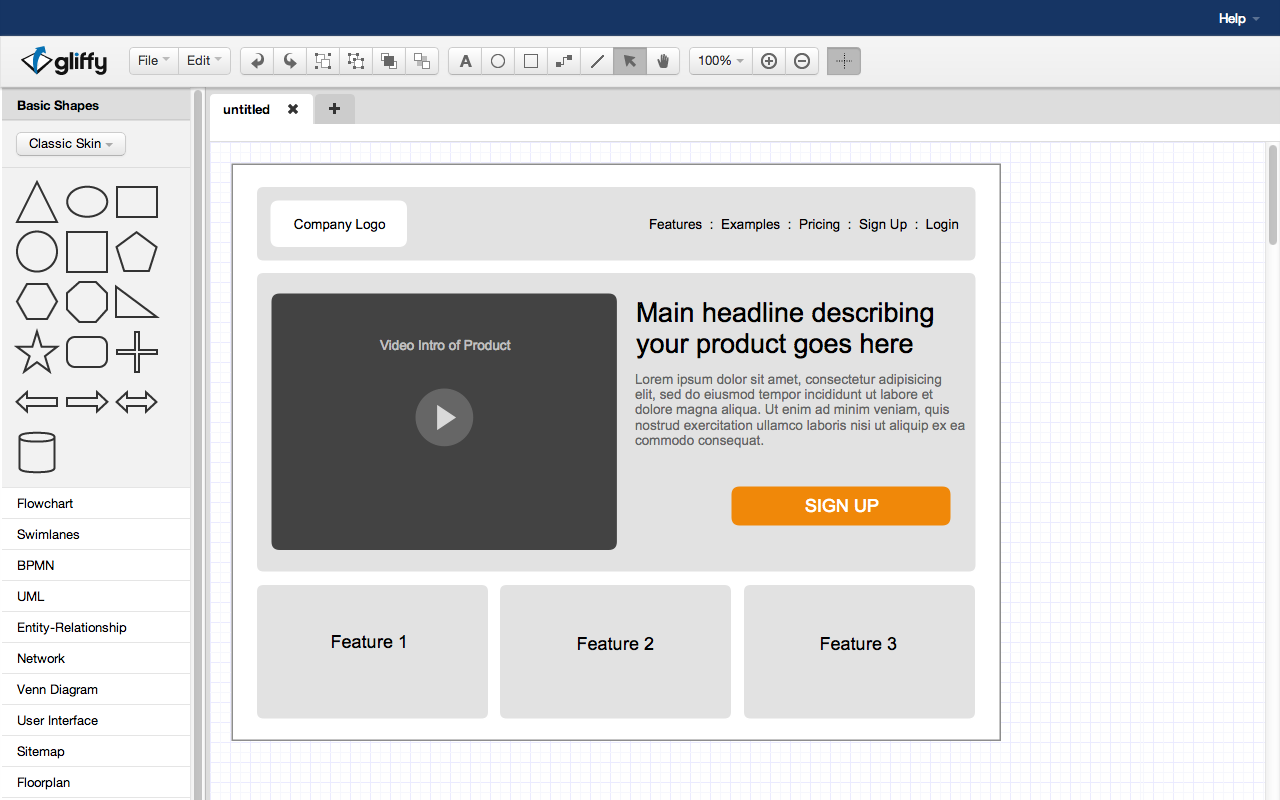Expand the User Interface shape library
The height and width of the screenshot is (800, 1280).
[95, 720]
